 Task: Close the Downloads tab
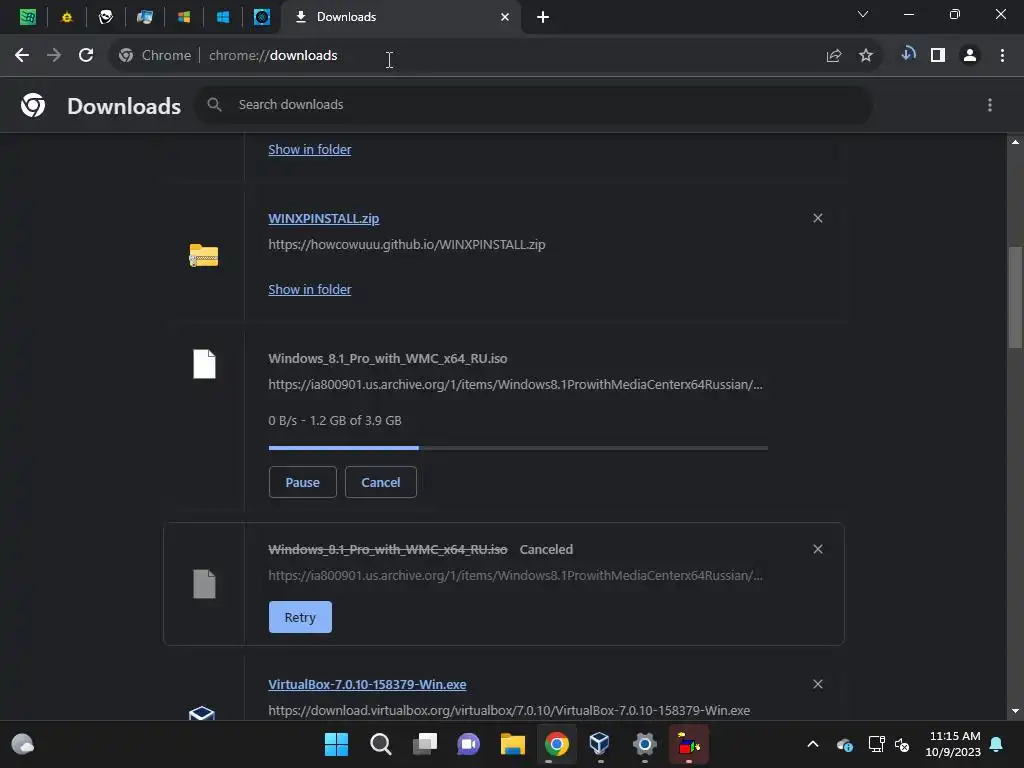(x=505, y=17)
